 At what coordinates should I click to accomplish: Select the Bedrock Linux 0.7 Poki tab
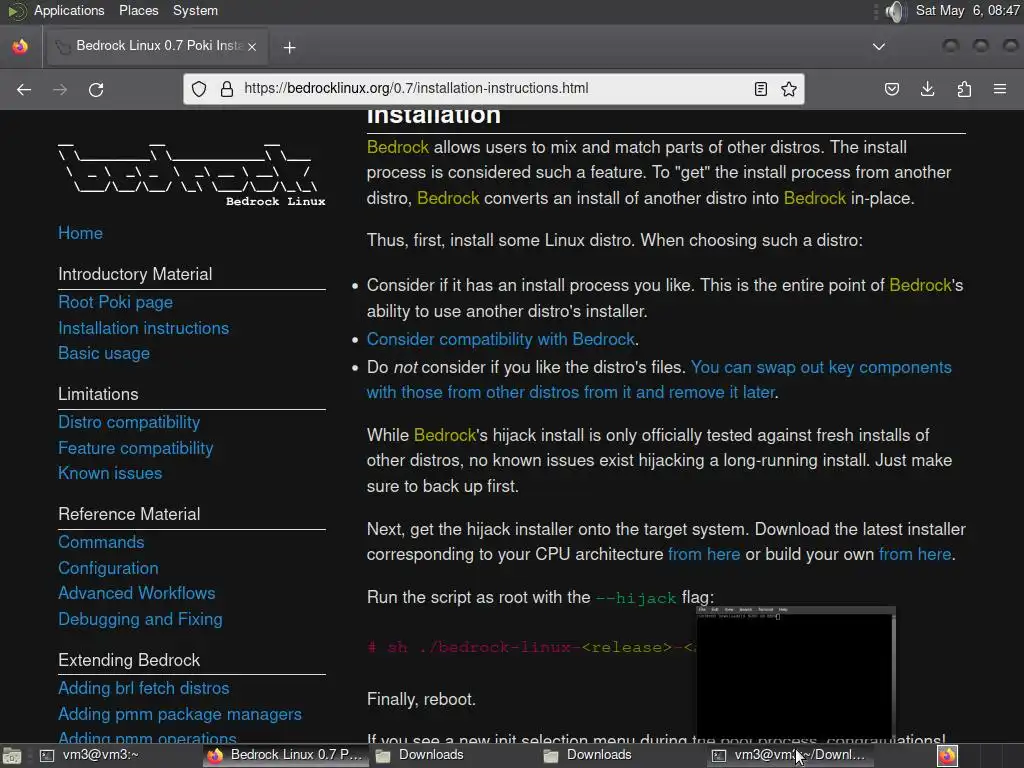point(157,46)
